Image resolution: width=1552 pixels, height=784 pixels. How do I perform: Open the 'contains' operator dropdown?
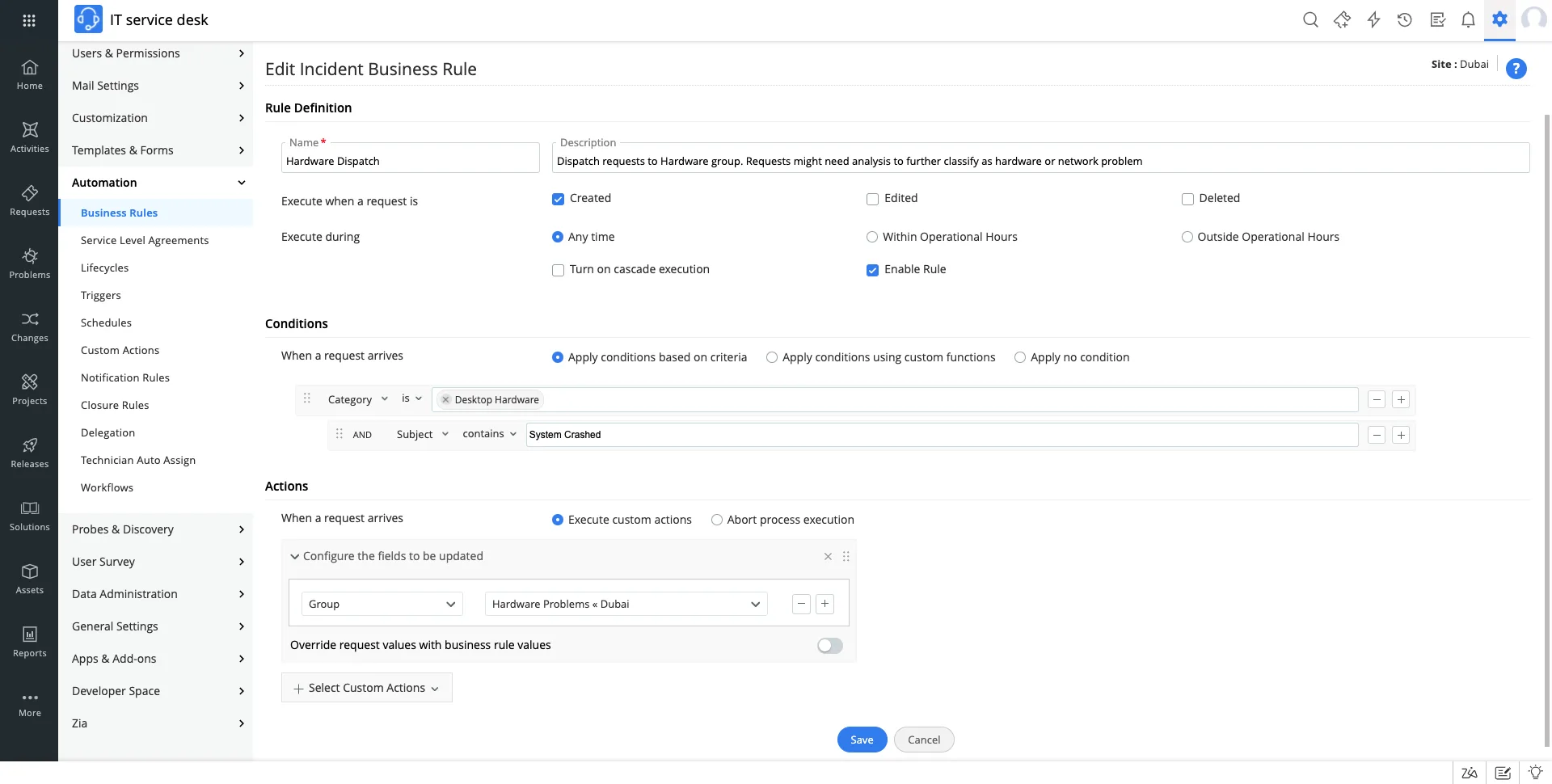click(x=489, y=434)
